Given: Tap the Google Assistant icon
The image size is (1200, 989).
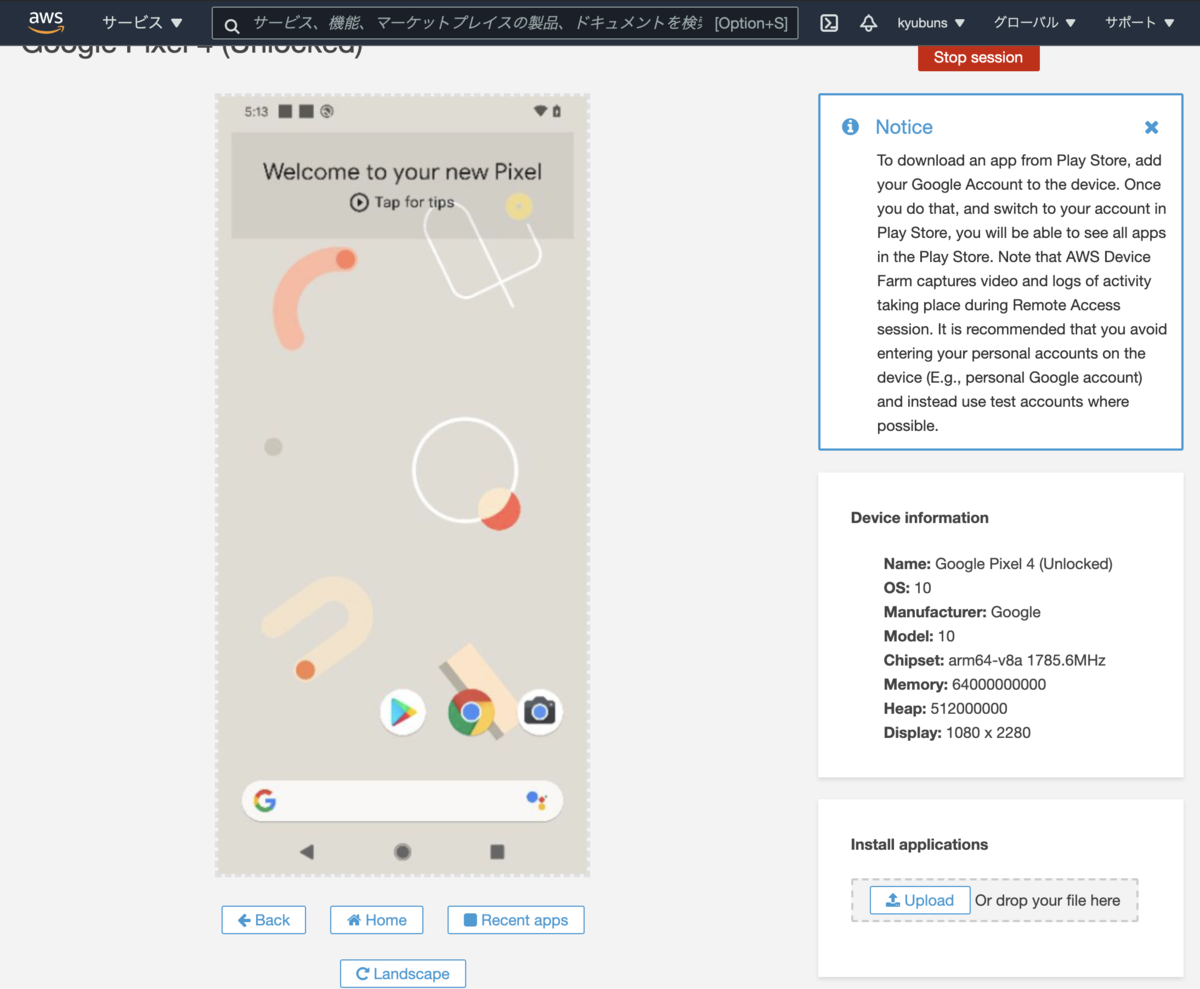Looking at the screenshot, I should click(x=536, y=800).
